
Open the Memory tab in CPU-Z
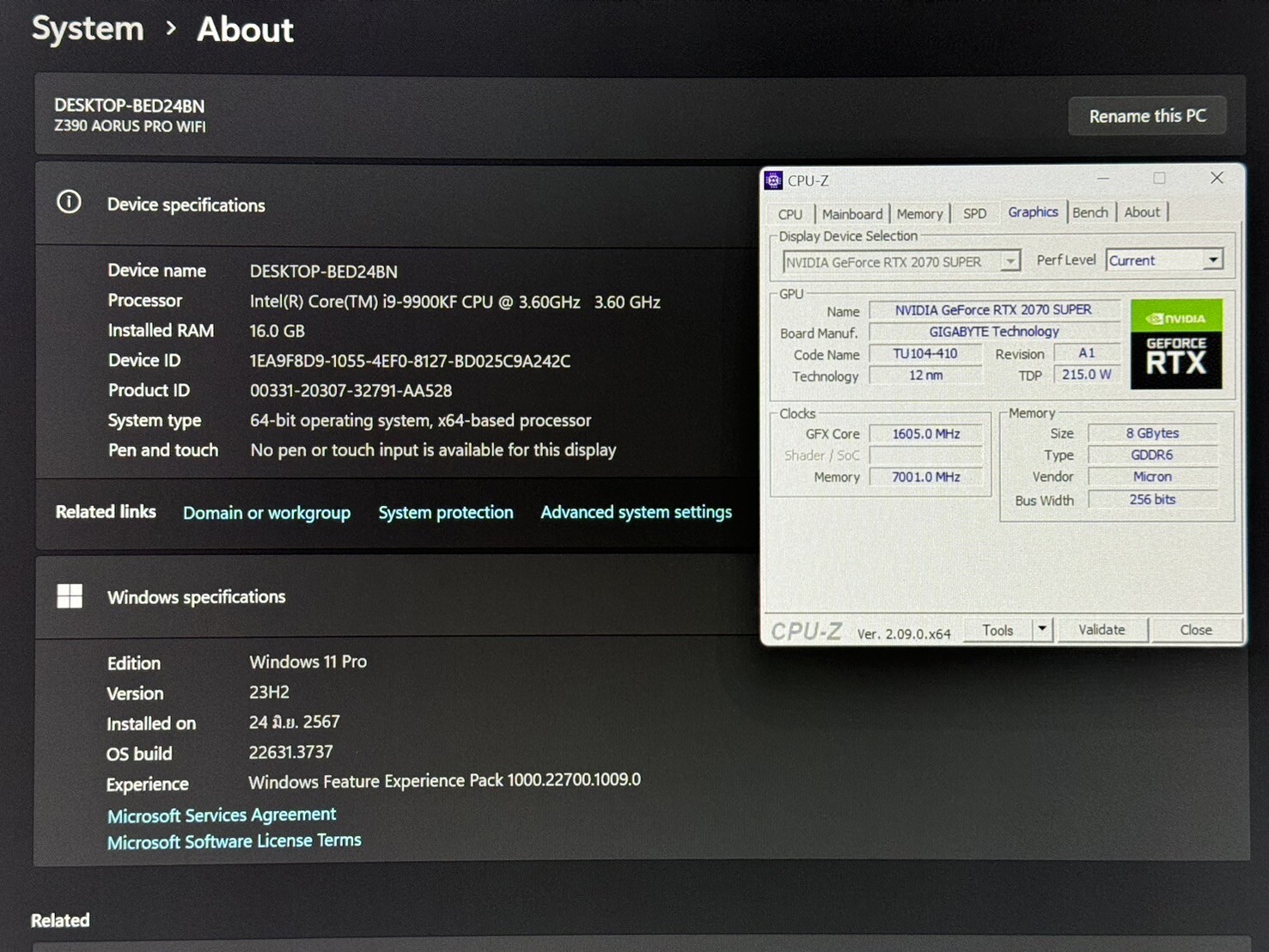click(919, 214)
